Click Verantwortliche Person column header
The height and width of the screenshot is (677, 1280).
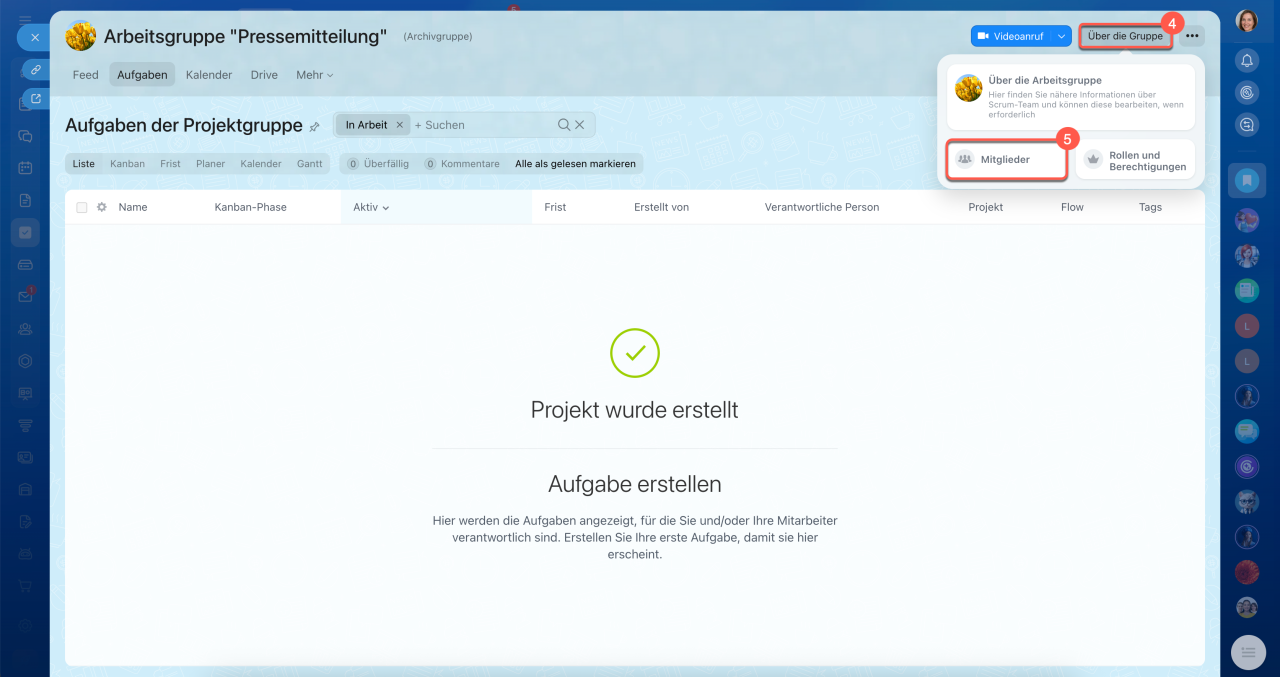[x=822, y=207]
